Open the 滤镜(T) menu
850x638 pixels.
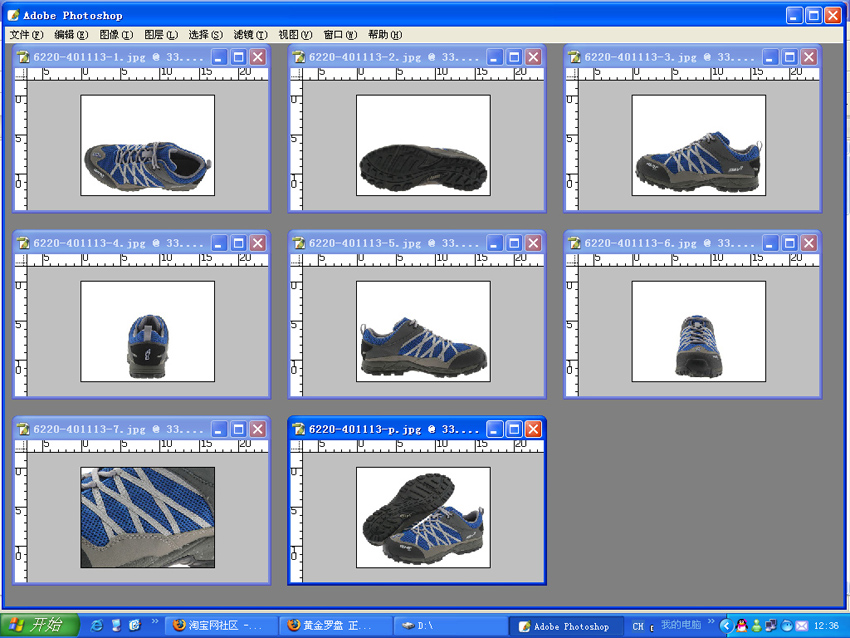[250, 35]
